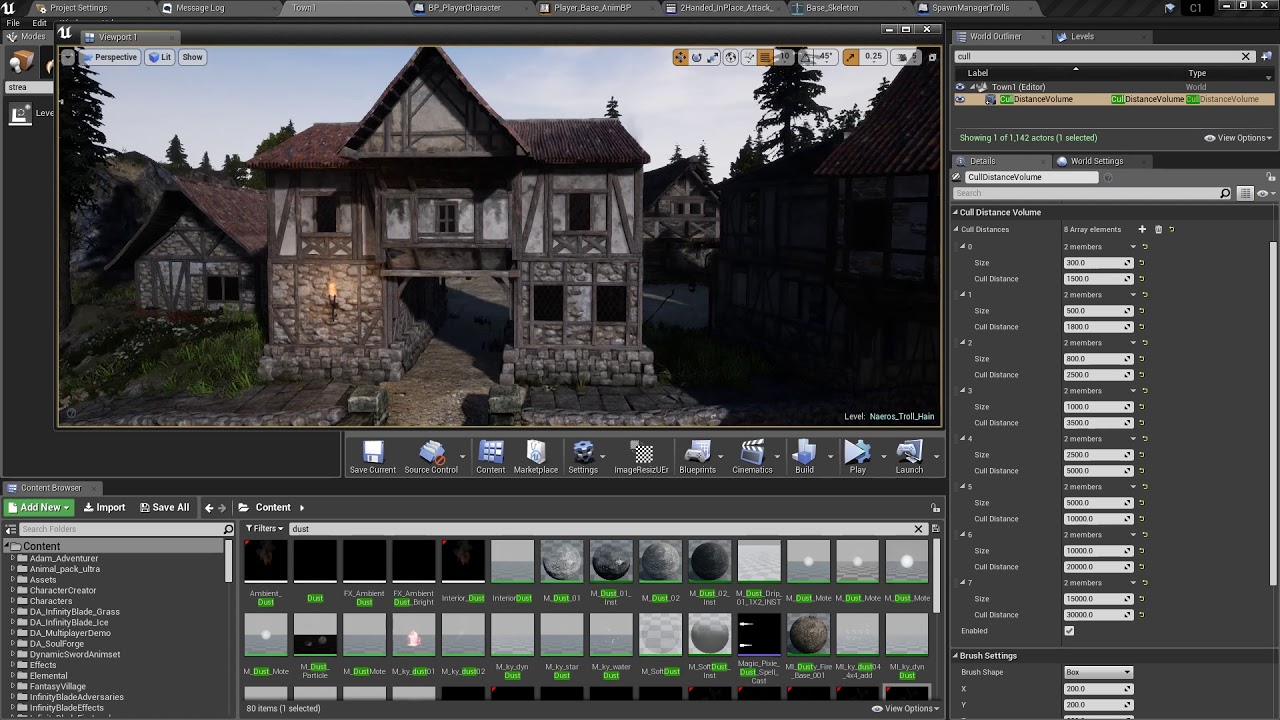
Task: Click the Blueprints toolbar icon
Action: click(697, 455)
